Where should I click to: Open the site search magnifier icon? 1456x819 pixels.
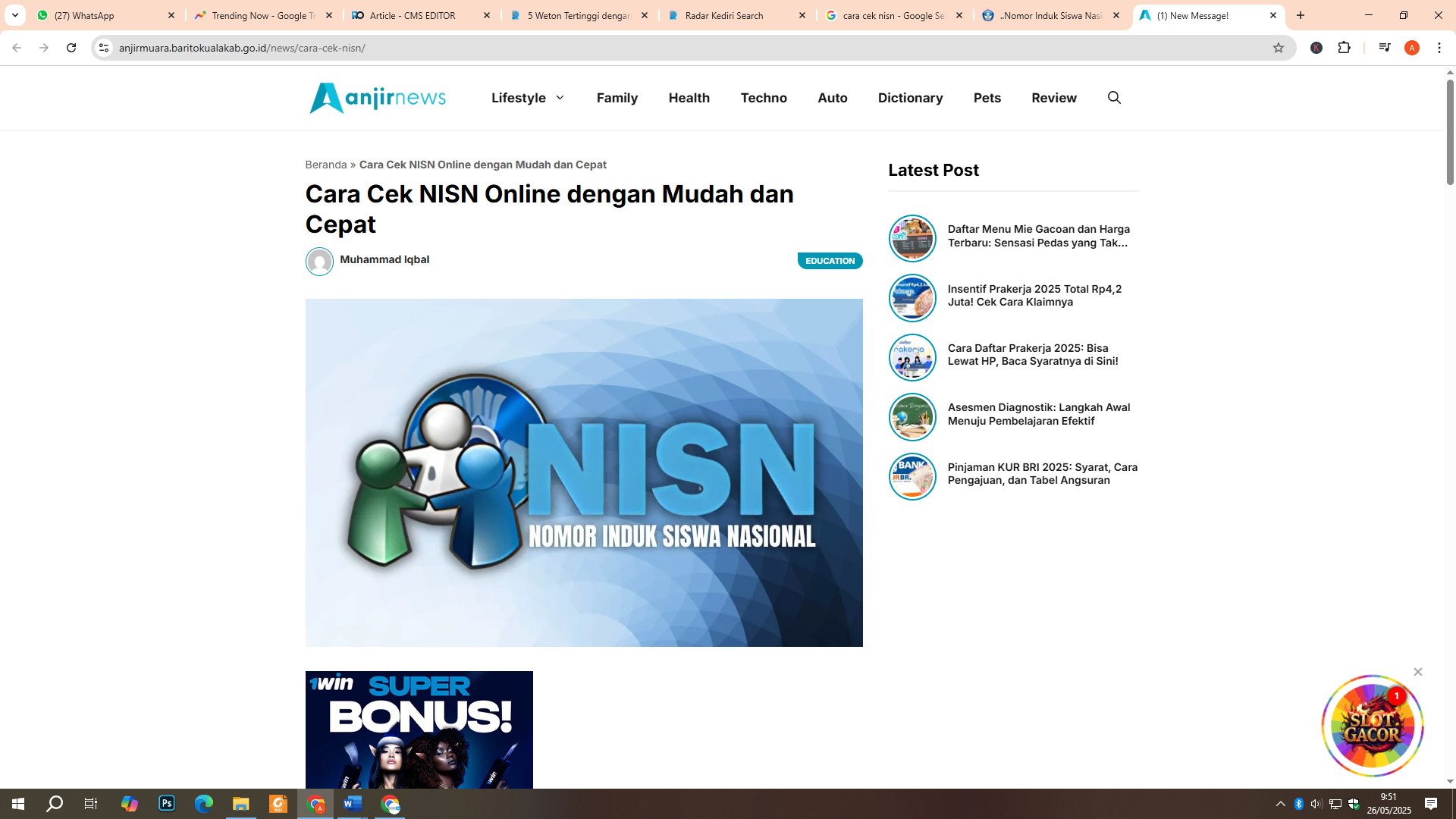(x=1114, y=98)
